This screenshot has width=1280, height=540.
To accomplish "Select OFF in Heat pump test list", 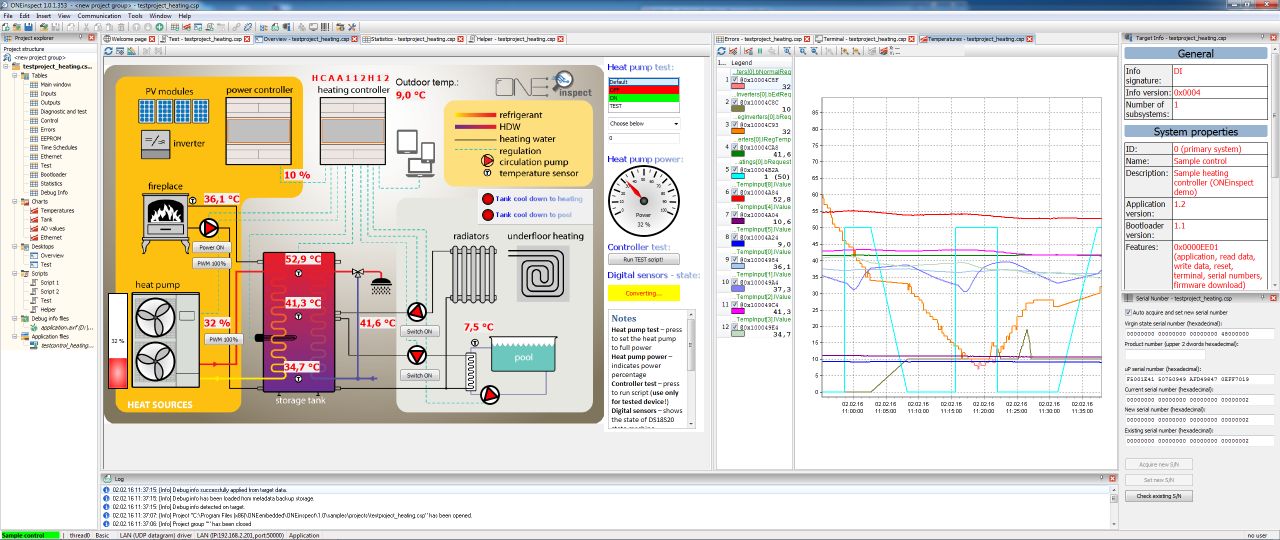I will pos(643,90).
